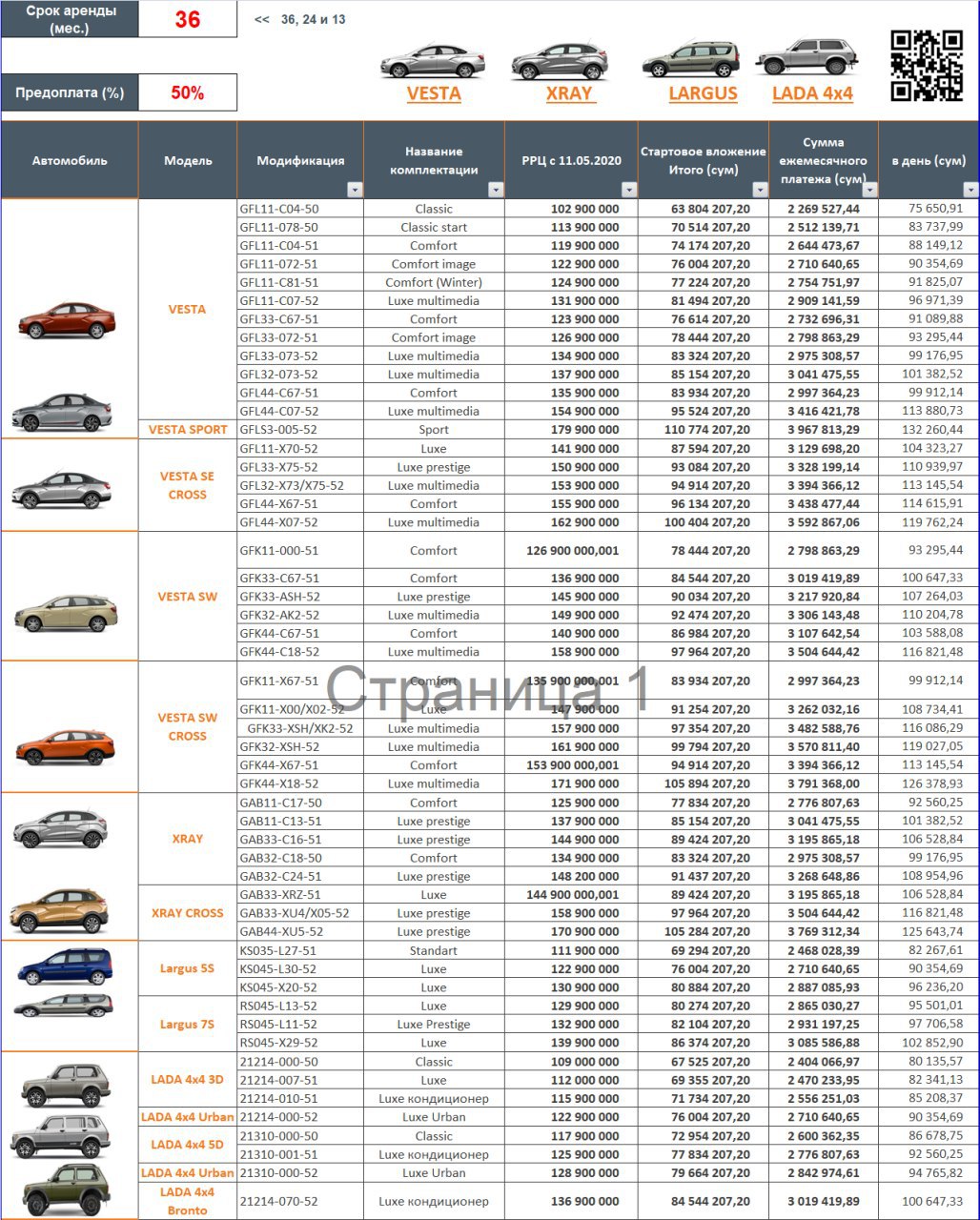Select daily amount 75 650,91

(x=929, y=209)
